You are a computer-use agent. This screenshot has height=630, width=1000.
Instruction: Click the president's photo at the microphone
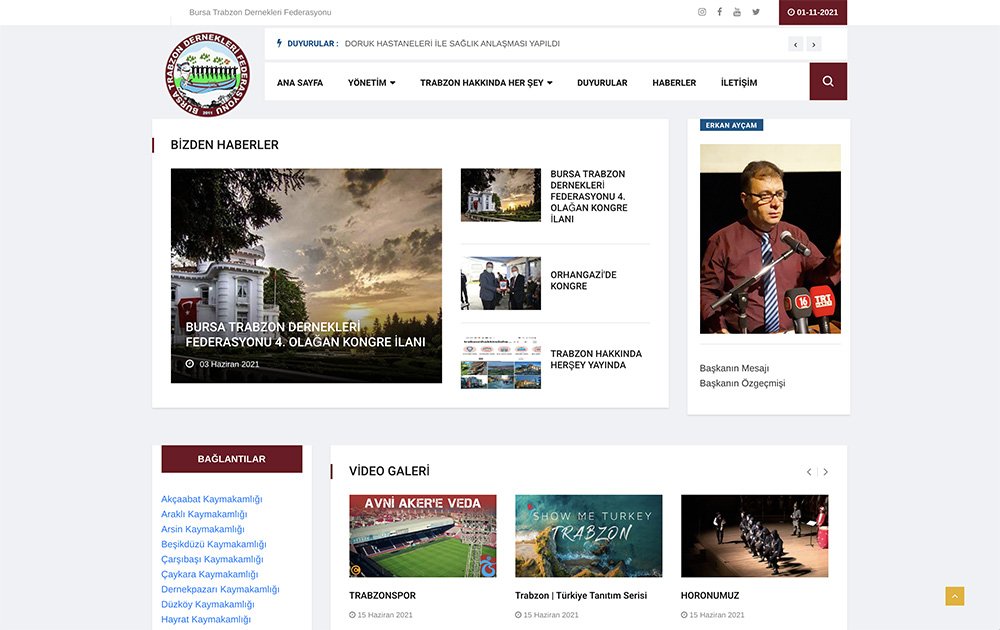(x=770, y=238)
